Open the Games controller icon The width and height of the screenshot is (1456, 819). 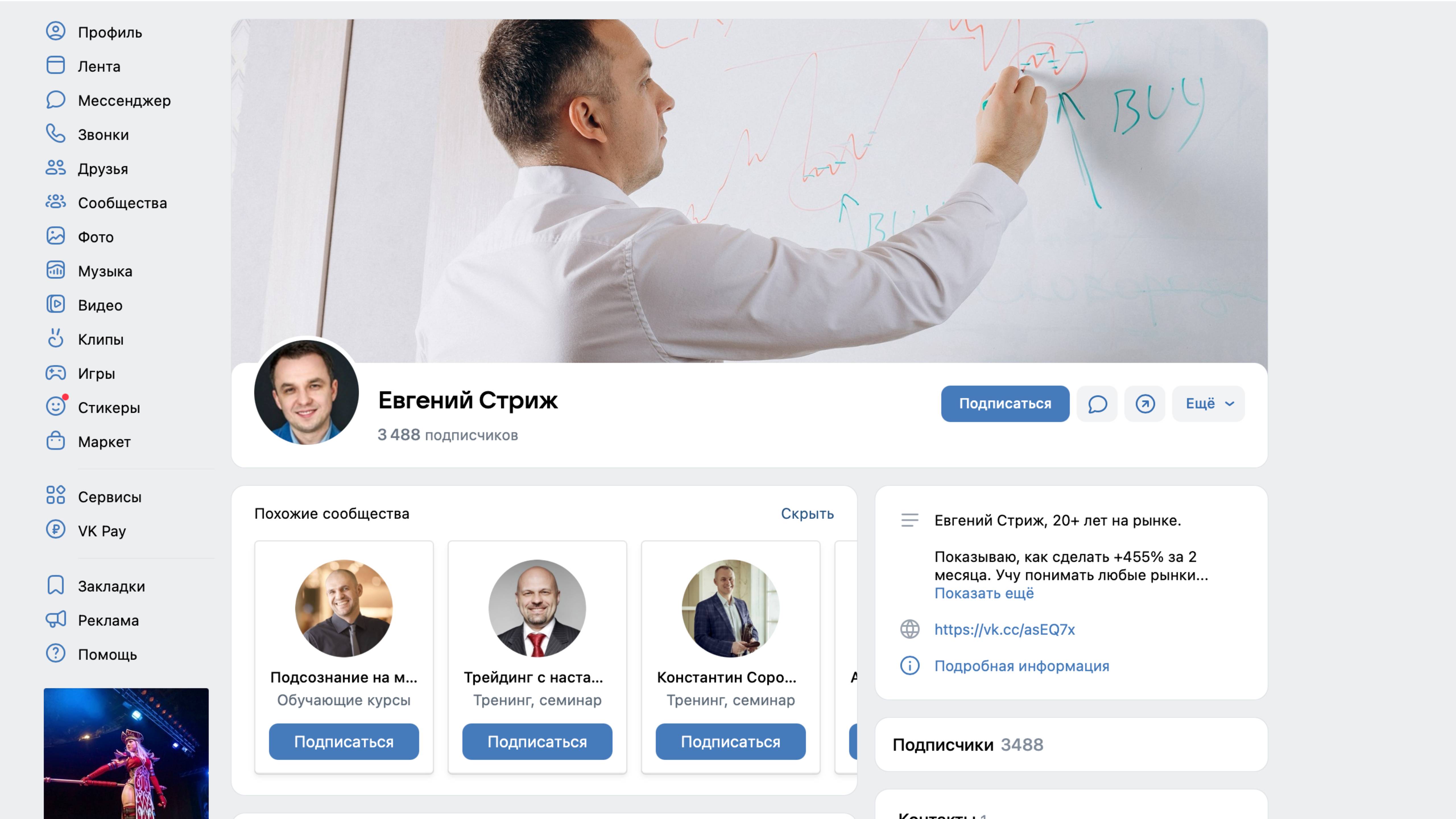[55, 373]
